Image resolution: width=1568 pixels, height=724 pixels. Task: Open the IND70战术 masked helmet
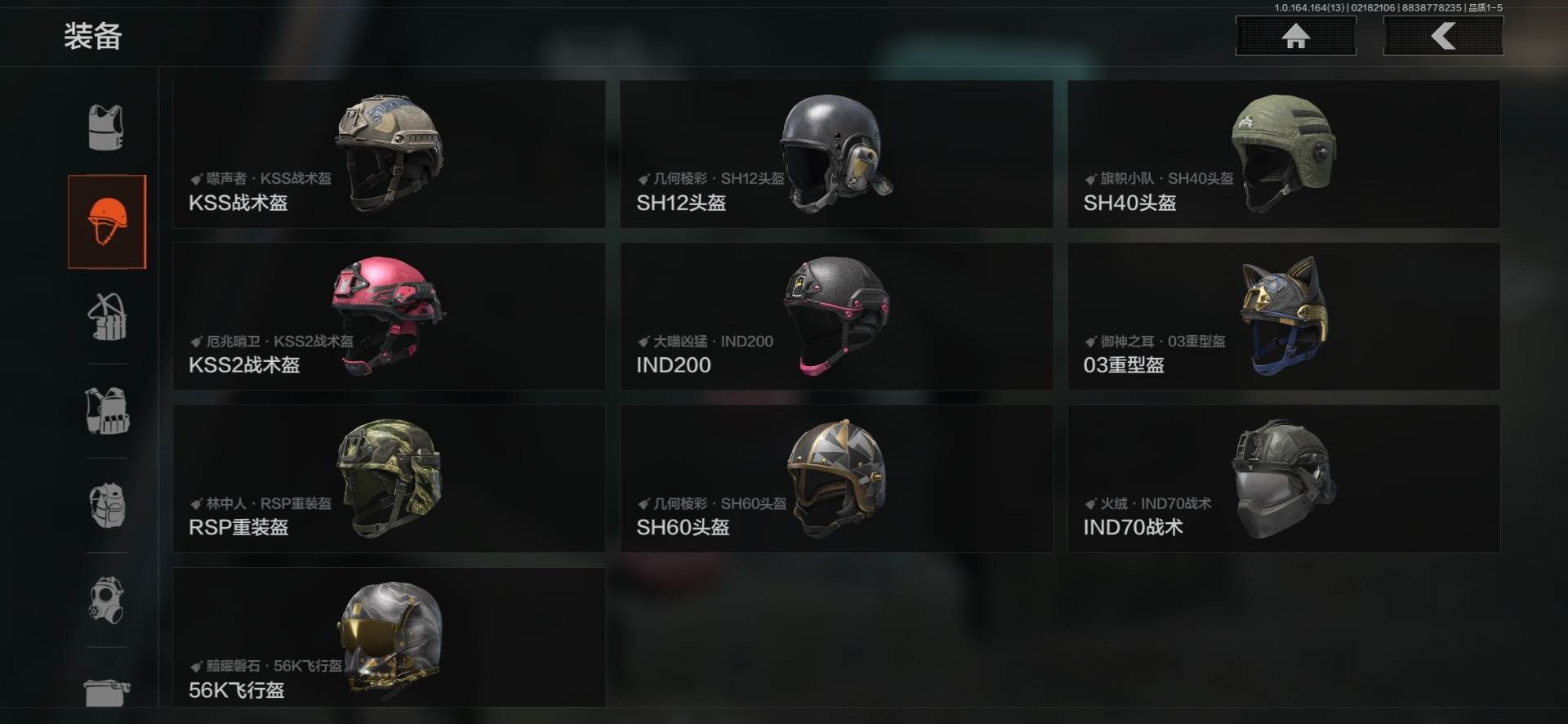coord(1284,478)
